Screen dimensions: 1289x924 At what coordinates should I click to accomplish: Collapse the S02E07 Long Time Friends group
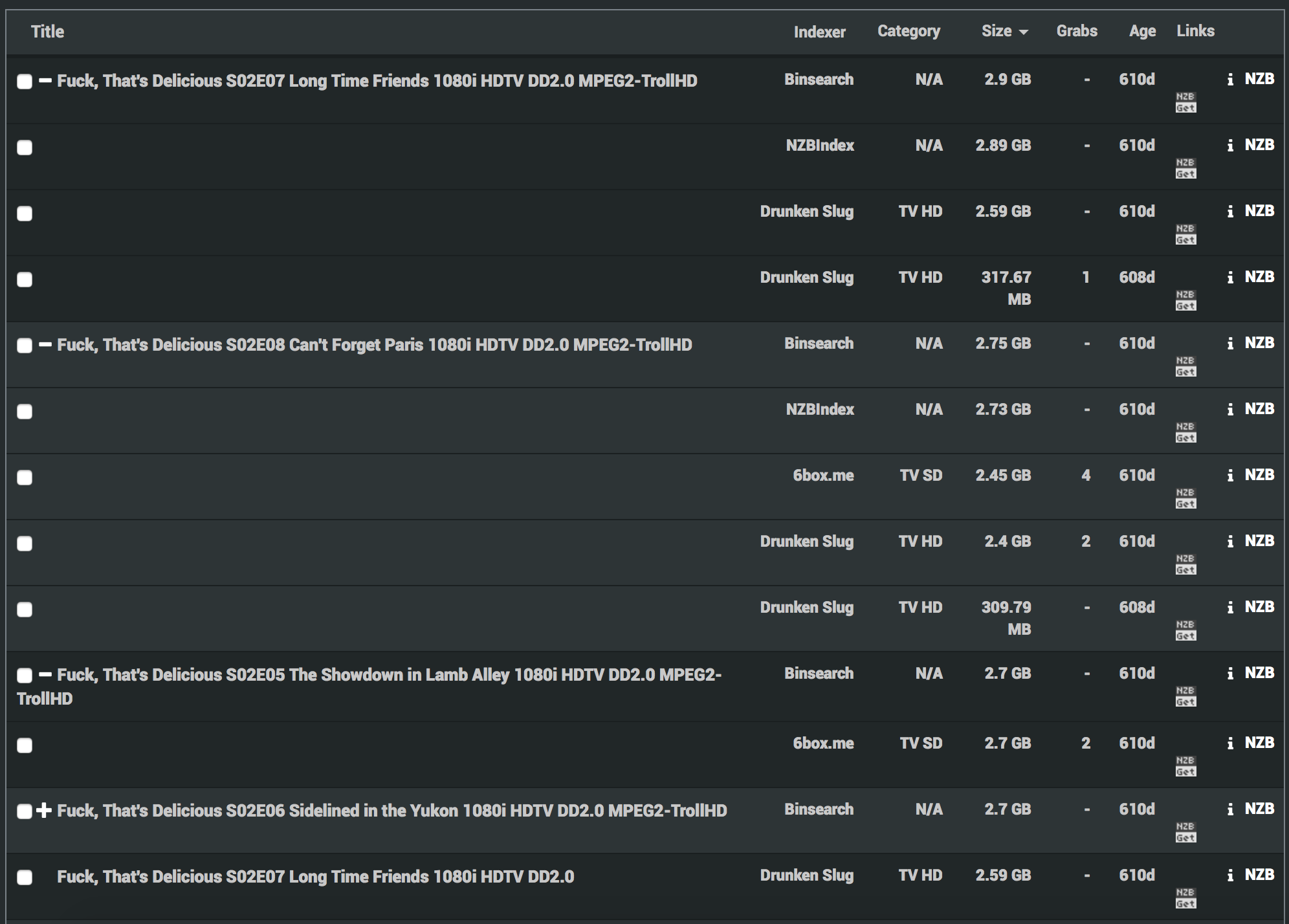tap(45, 81)
